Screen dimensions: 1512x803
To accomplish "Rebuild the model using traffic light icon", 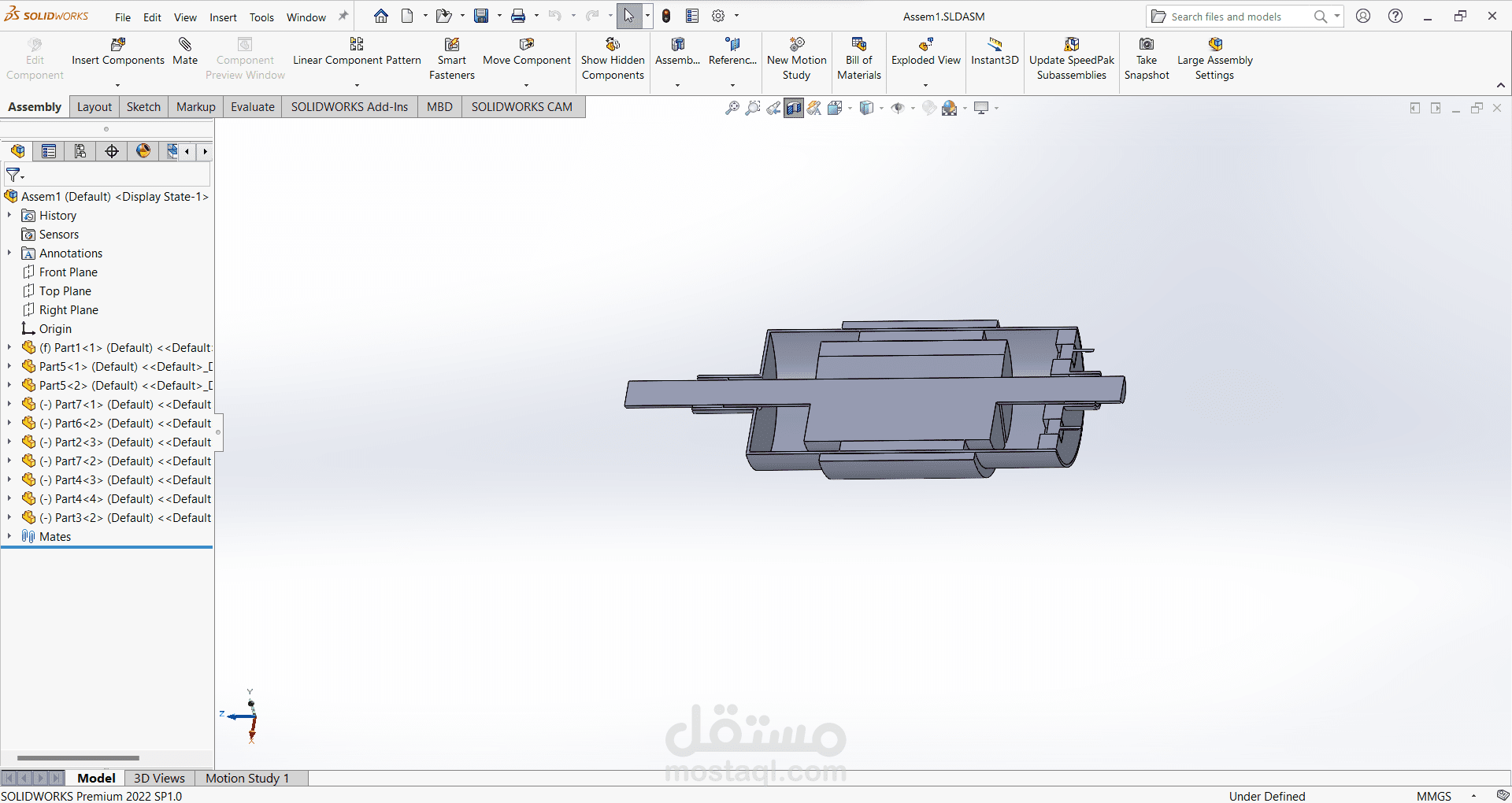I will (x=666, y=16).
